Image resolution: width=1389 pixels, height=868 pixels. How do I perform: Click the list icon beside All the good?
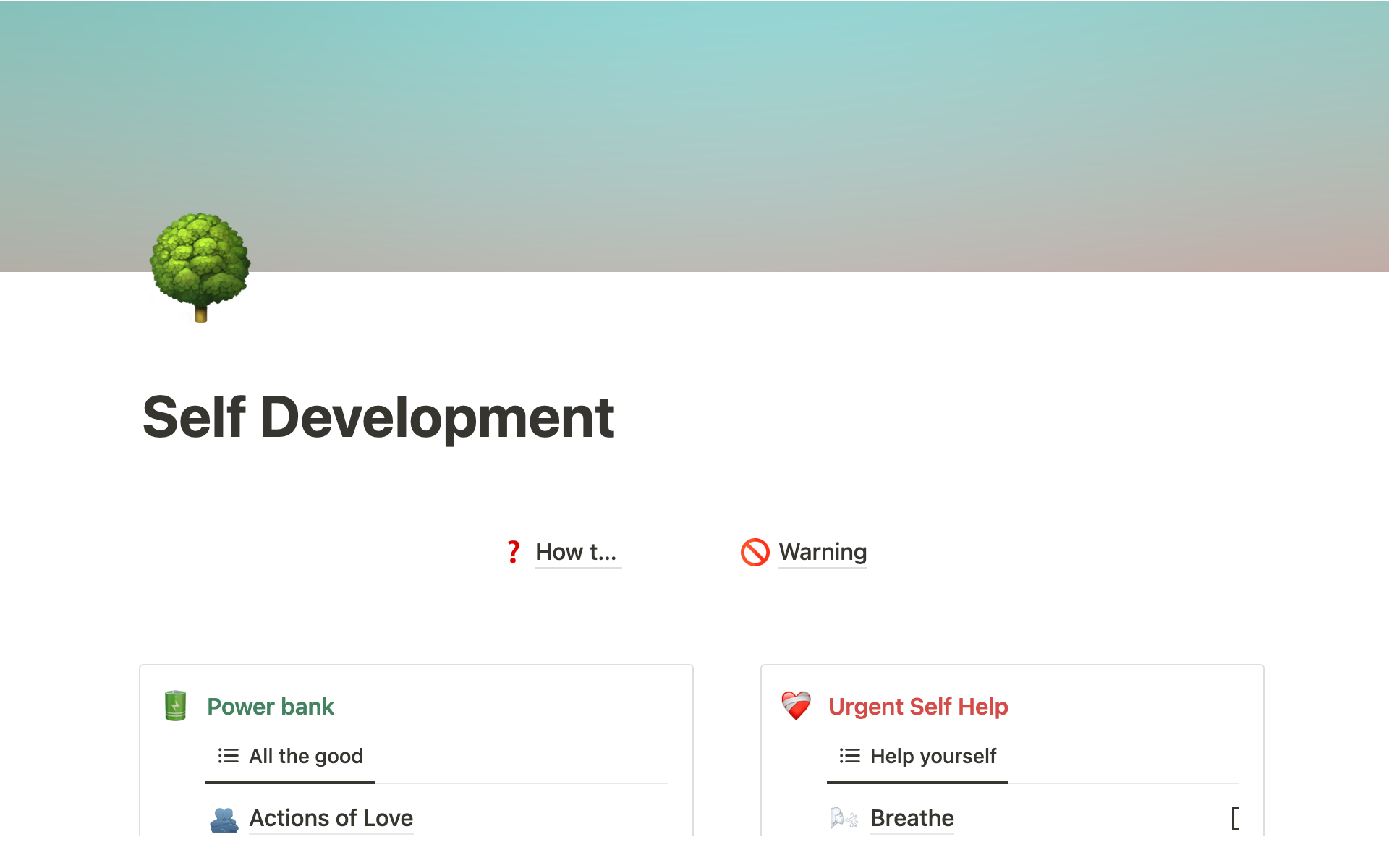click(x=228, y=756)
